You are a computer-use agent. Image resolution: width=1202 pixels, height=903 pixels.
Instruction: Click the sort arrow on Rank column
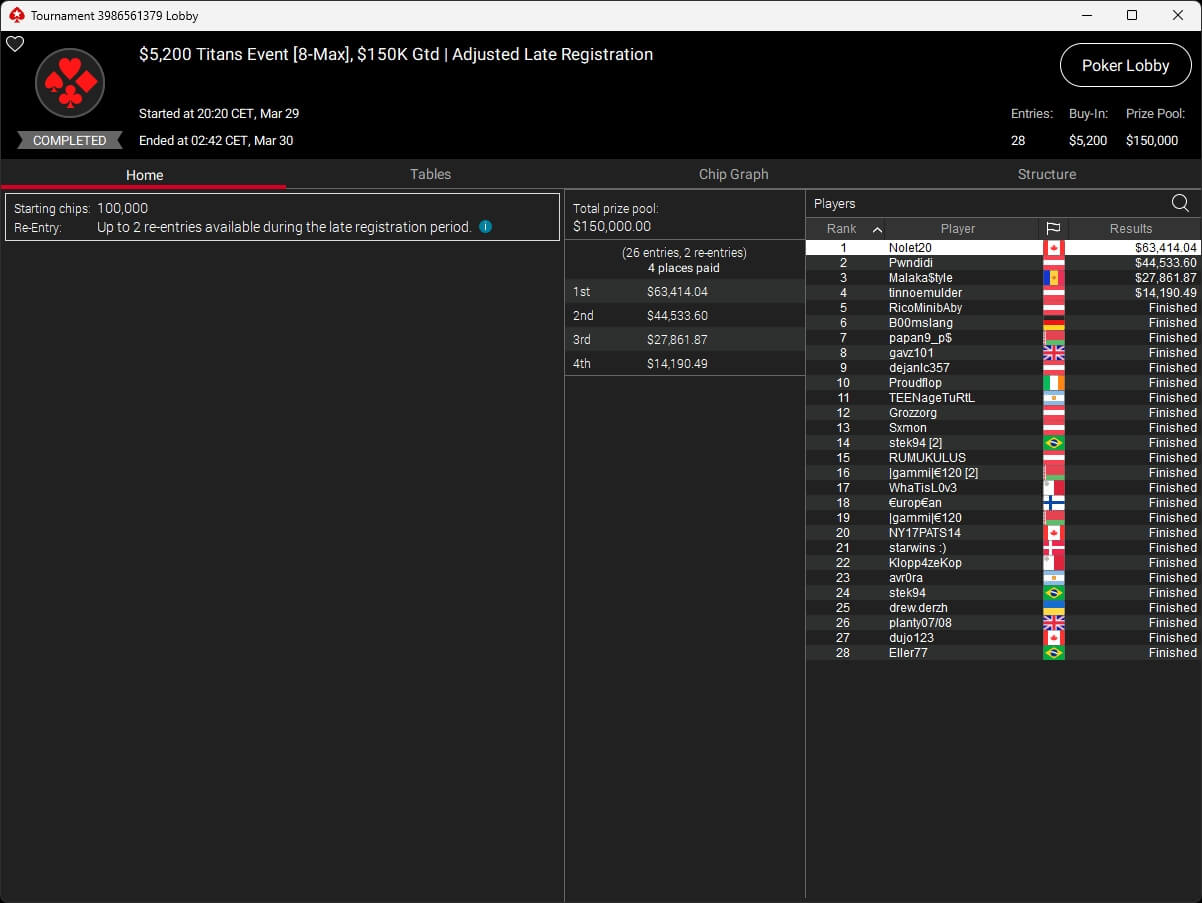(x=877, y=229)
